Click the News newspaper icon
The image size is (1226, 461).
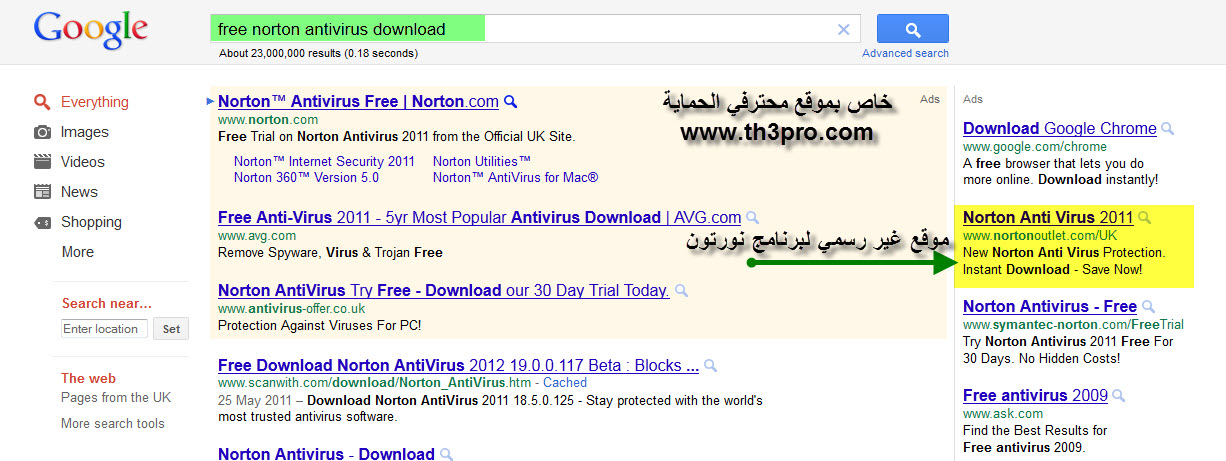tap(42, 192)
